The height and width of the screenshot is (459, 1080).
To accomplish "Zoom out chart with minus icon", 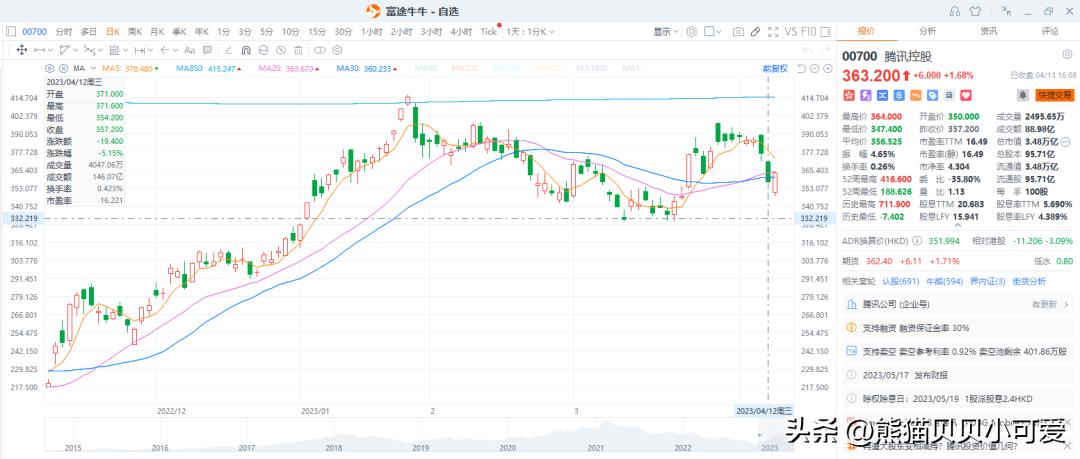I will (x=815, y=68).
